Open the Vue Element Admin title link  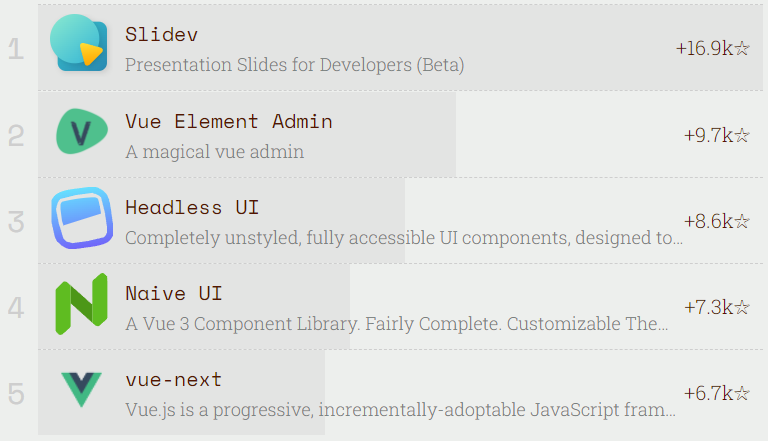229,121
